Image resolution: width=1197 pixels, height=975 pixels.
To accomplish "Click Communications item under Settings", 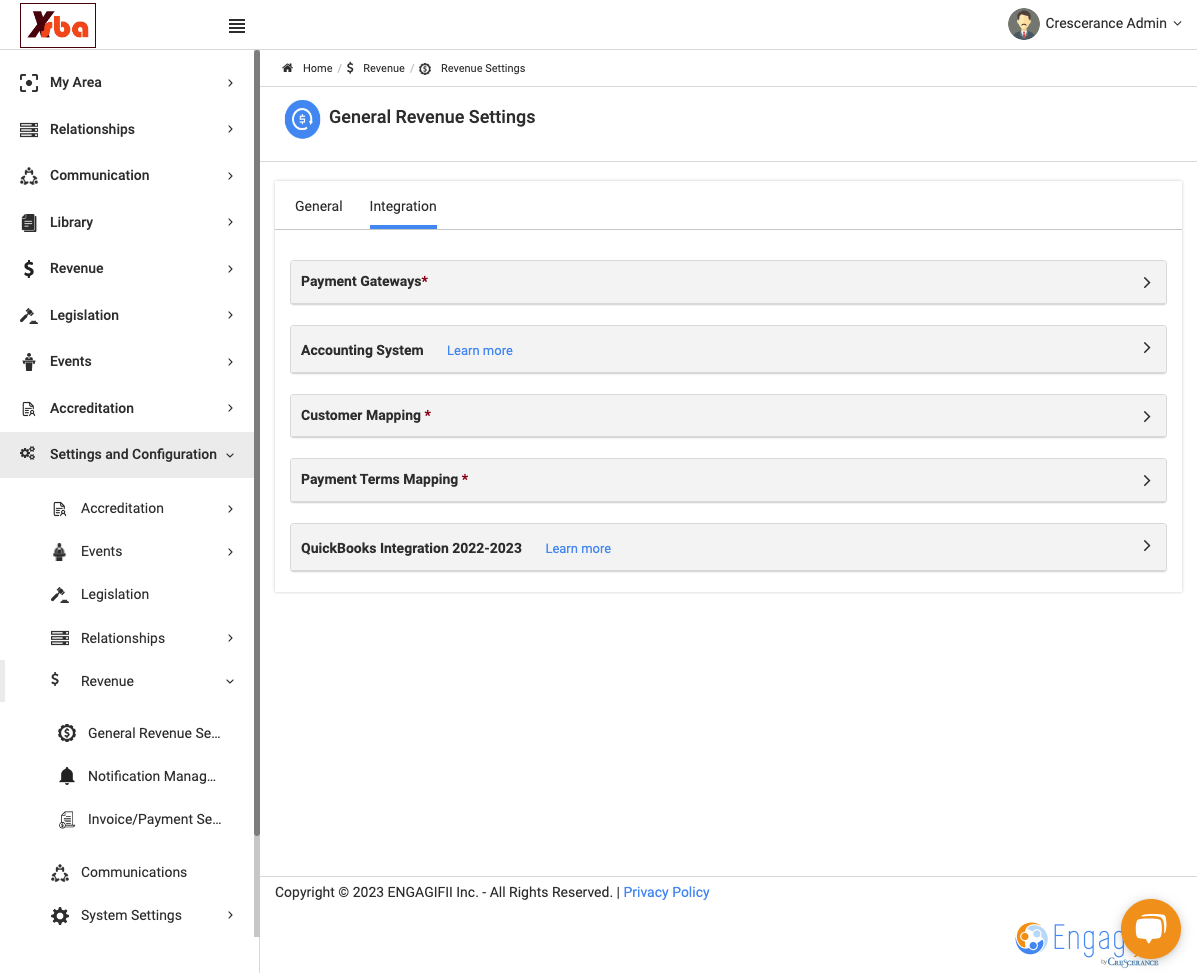I will click(134, 873).
